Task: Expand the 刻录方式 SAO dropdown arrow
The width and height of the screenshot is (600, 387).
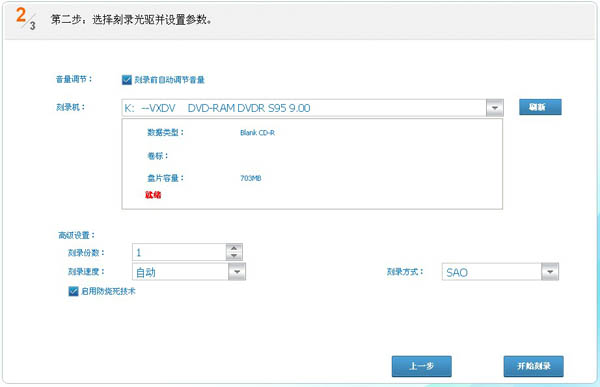Action: [x=550, y=272]
